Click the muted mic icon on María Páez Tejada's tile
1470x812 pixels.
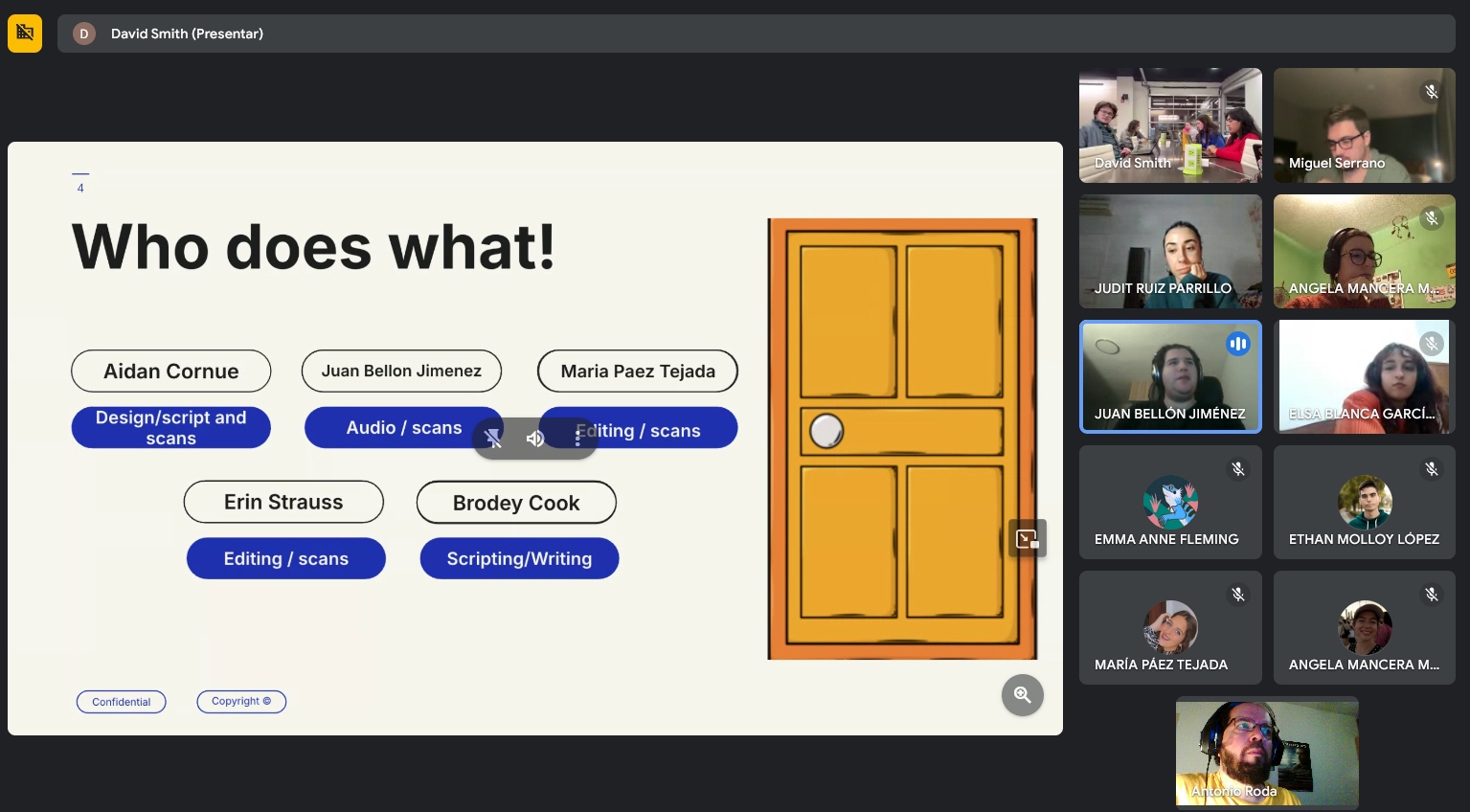pyautogui.click(x=1237, y=595)
